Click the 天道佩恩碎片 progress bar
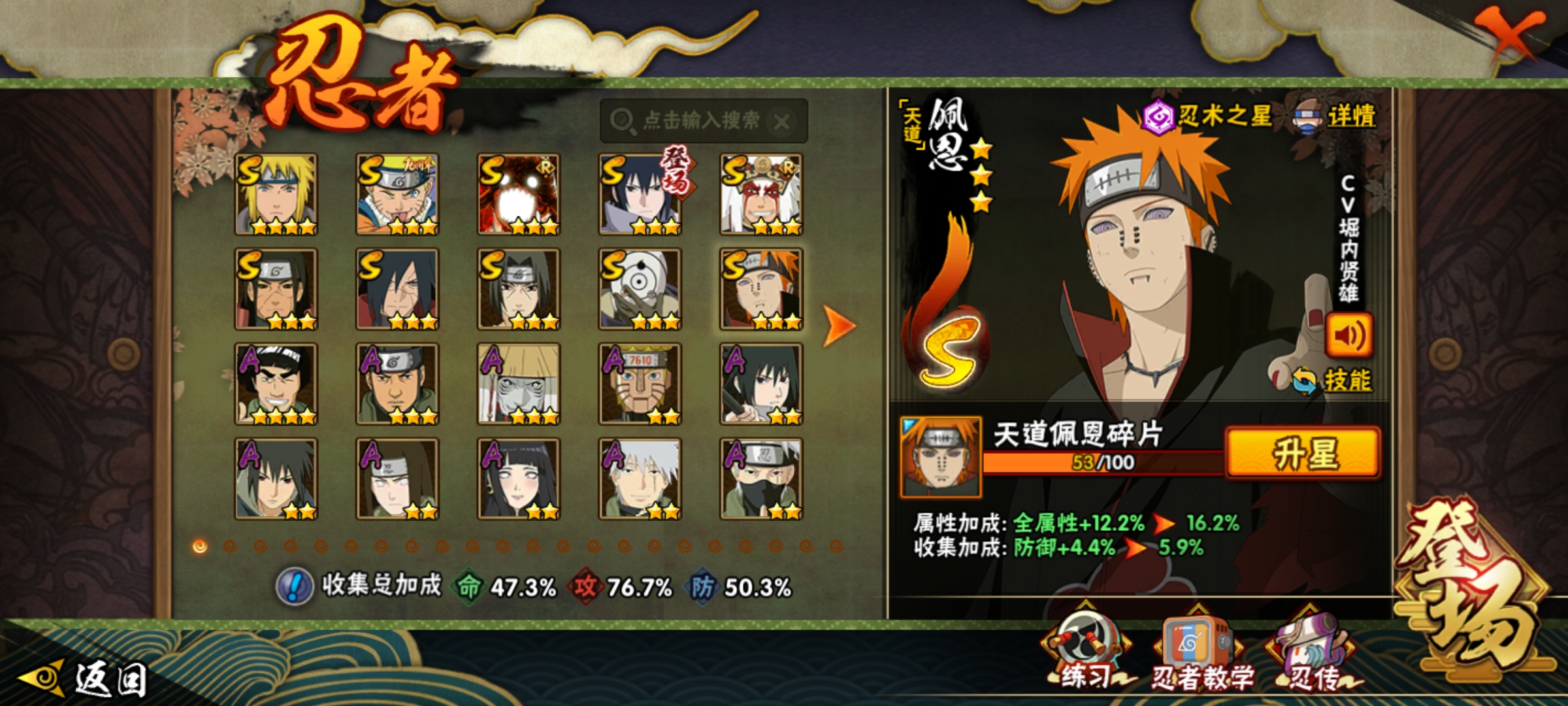 [1103, 462]
